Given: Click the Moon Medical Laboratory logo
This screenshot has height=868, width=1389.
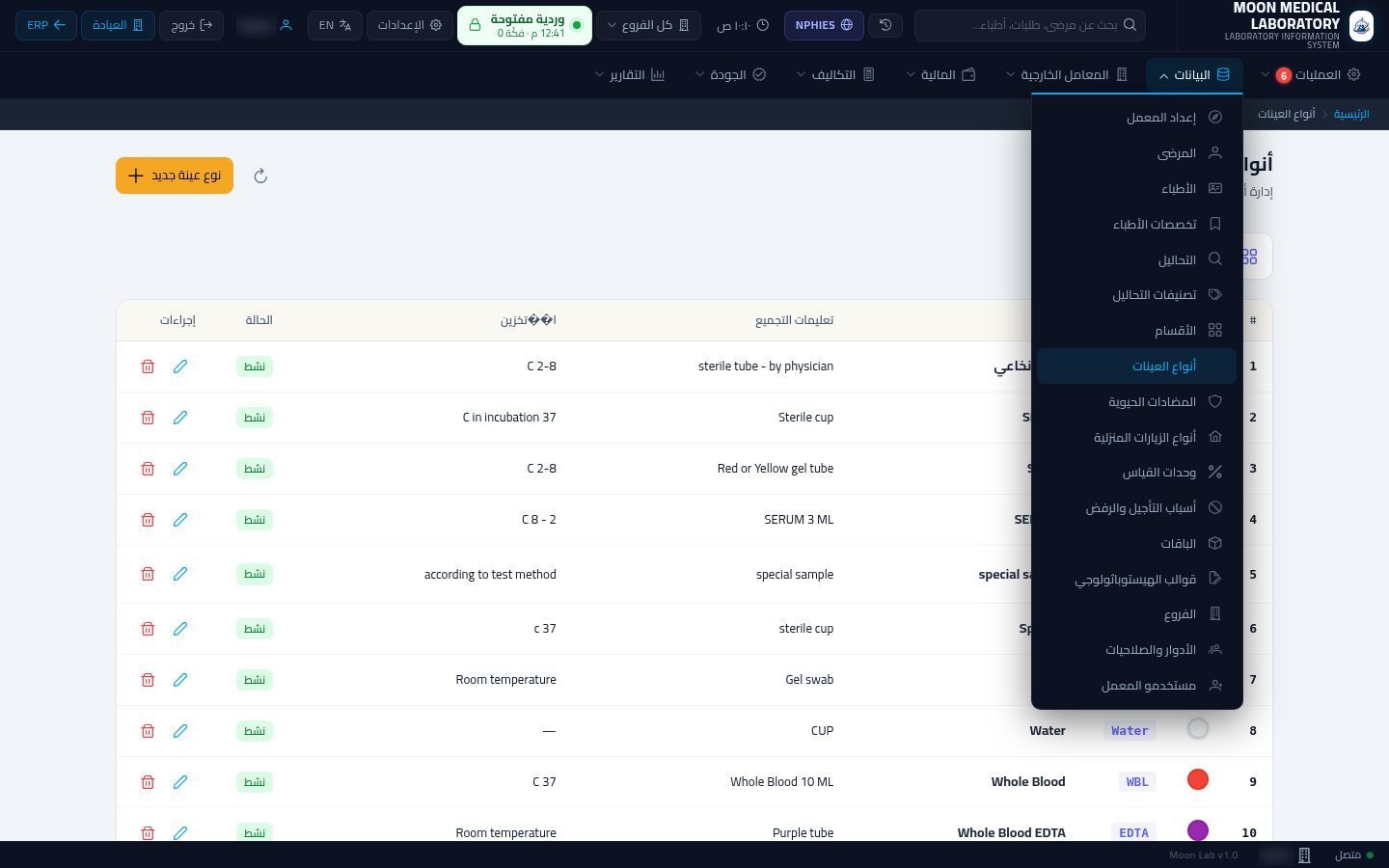Looking at the screenshot, I should click(x=1361, y=25).
